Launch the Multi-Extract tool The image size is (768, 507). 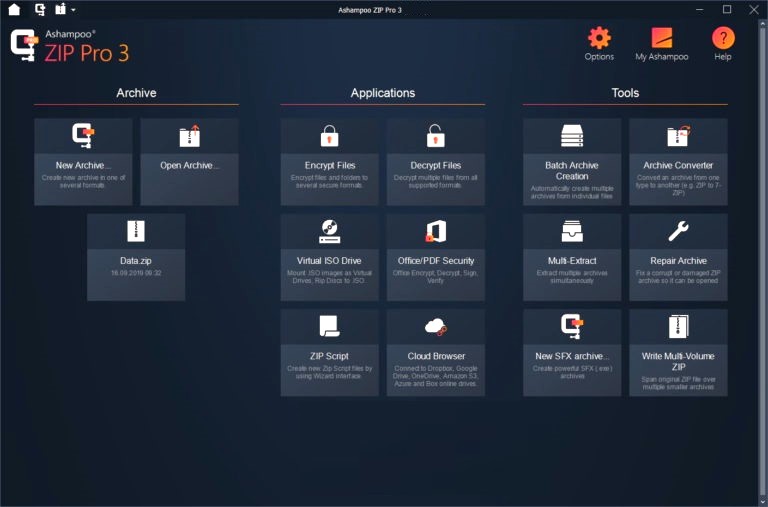(572, 257)
